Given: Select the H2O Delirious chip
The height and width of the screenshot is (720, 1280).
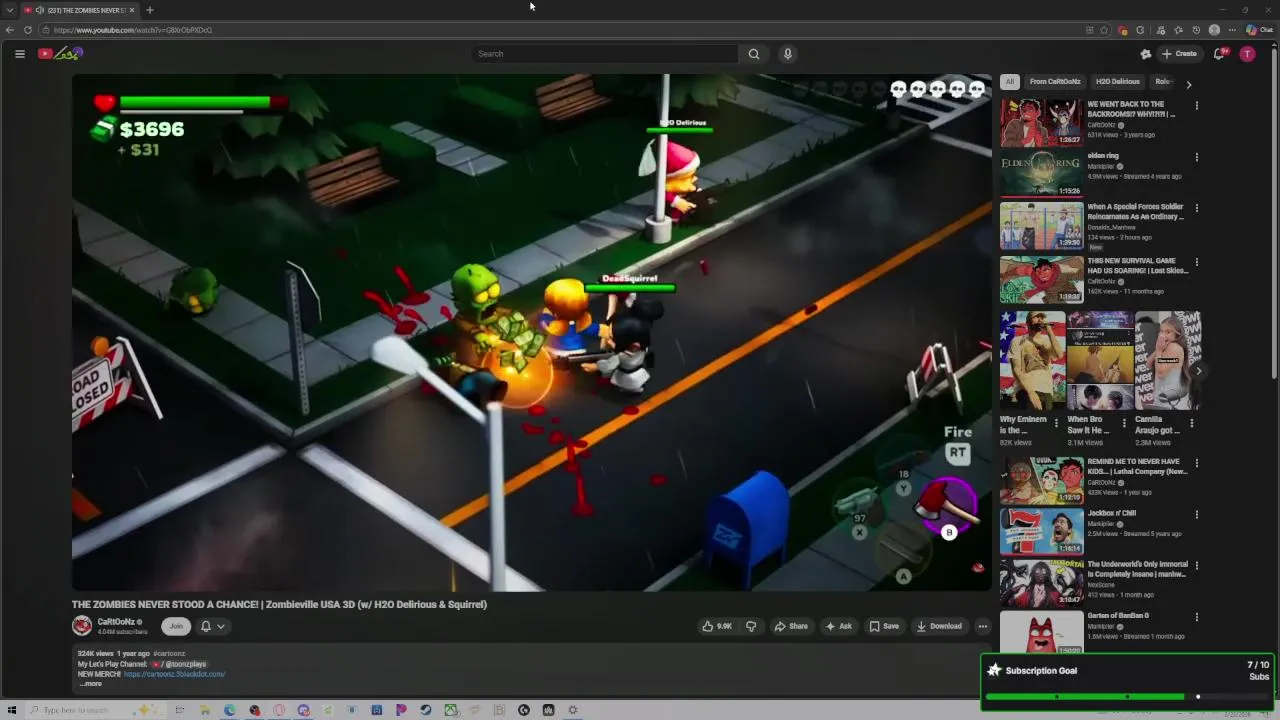Looking at the screenshot, I should coord(1117,82).
